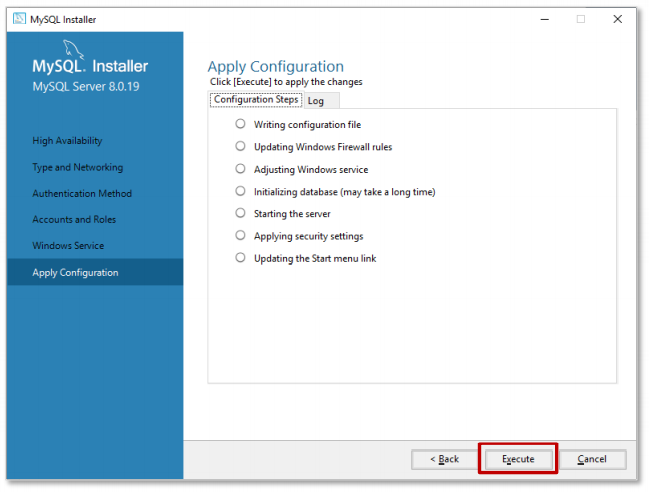649x492 pixels.
Task: Click the 'MySQL. Installer' sidebar heading
Action: [x=90, y=66]
